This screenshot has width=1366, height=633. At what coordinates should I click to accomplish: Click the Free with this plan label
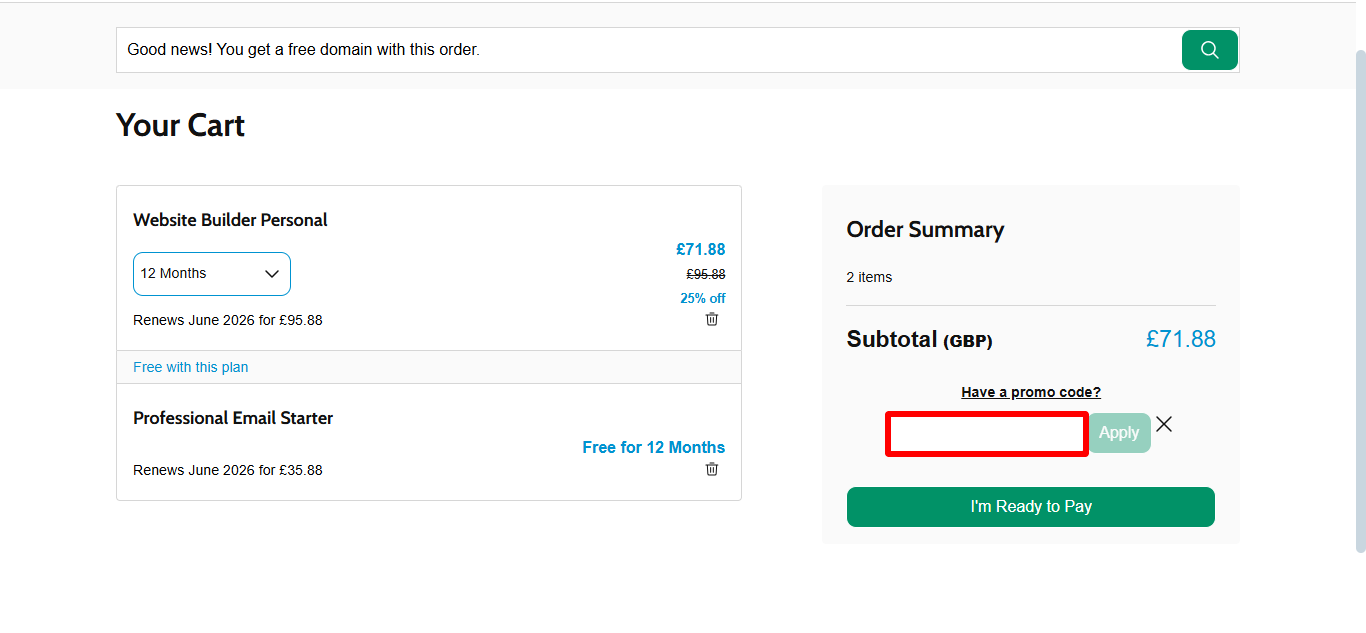(x=190, y=367)
